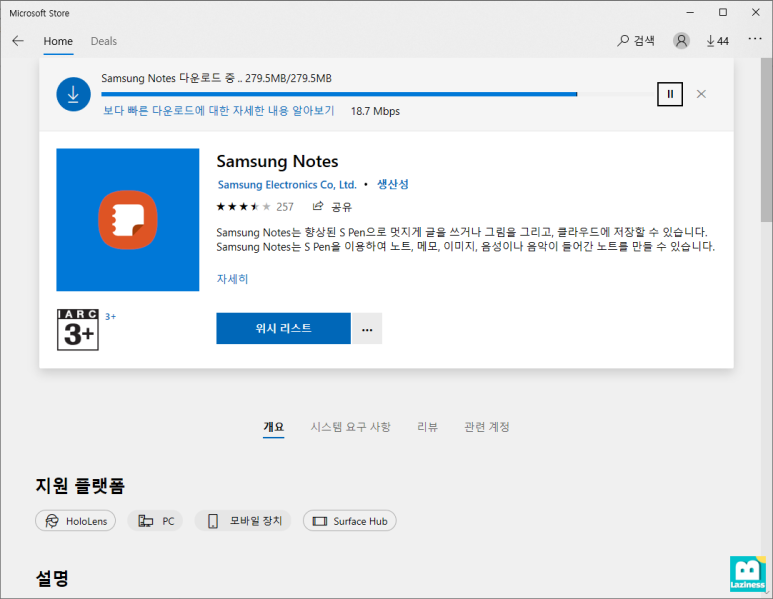Open more actions next to wish list
773x599 pixels.
[367, 328]
